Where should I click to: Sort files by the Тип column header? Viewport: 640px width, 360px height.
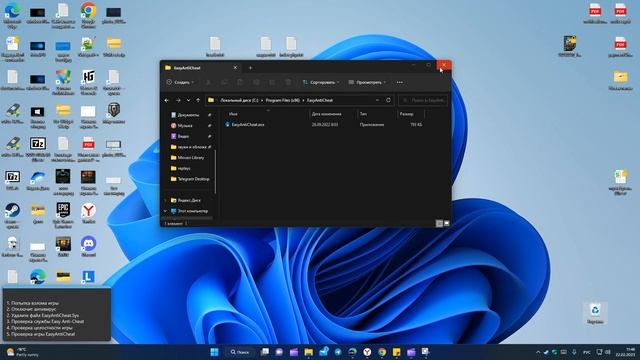coord(363,114)
